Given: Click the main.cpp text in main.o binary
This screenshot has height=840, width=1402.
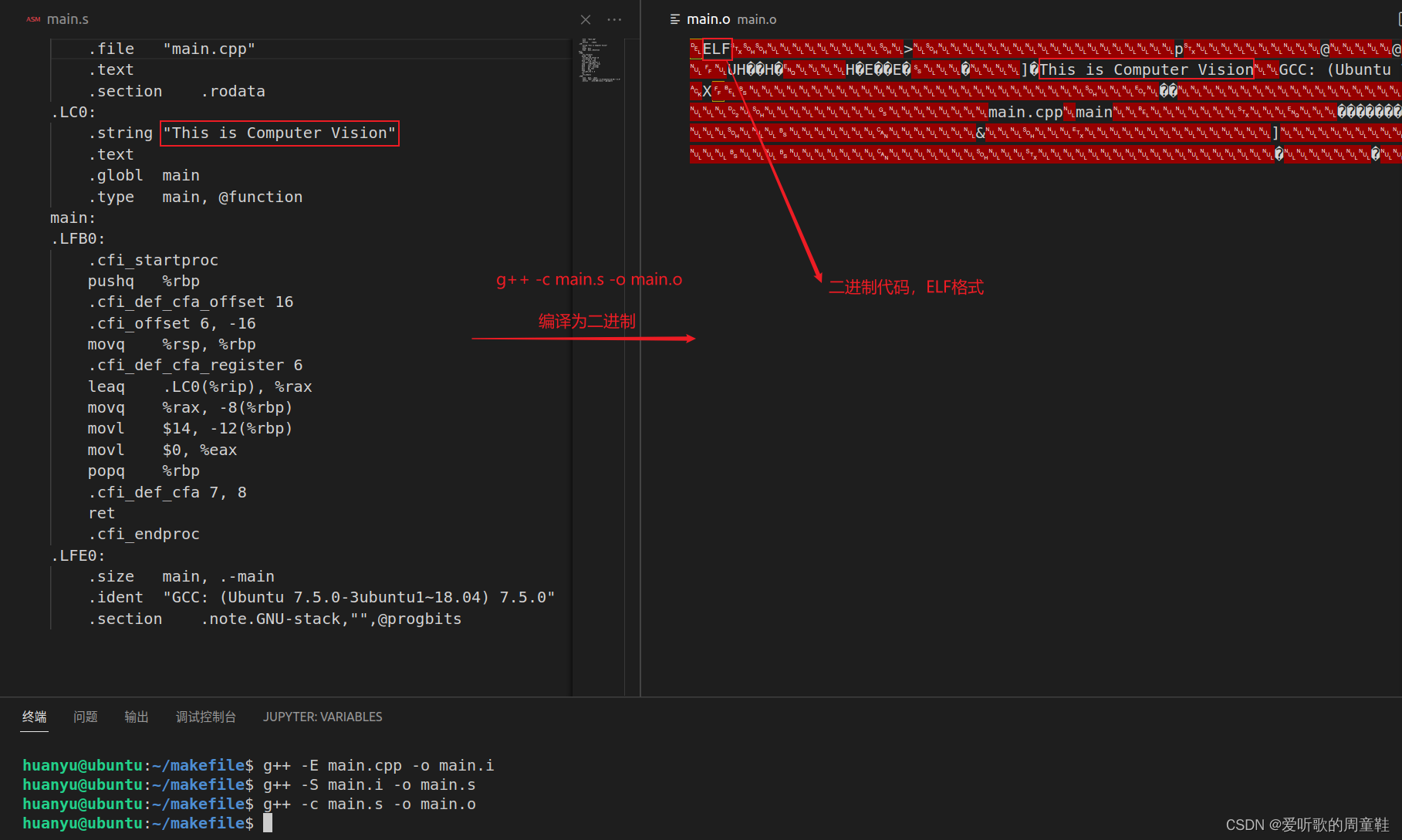Looking at the screenshot, I should [x=1025, y=113].
